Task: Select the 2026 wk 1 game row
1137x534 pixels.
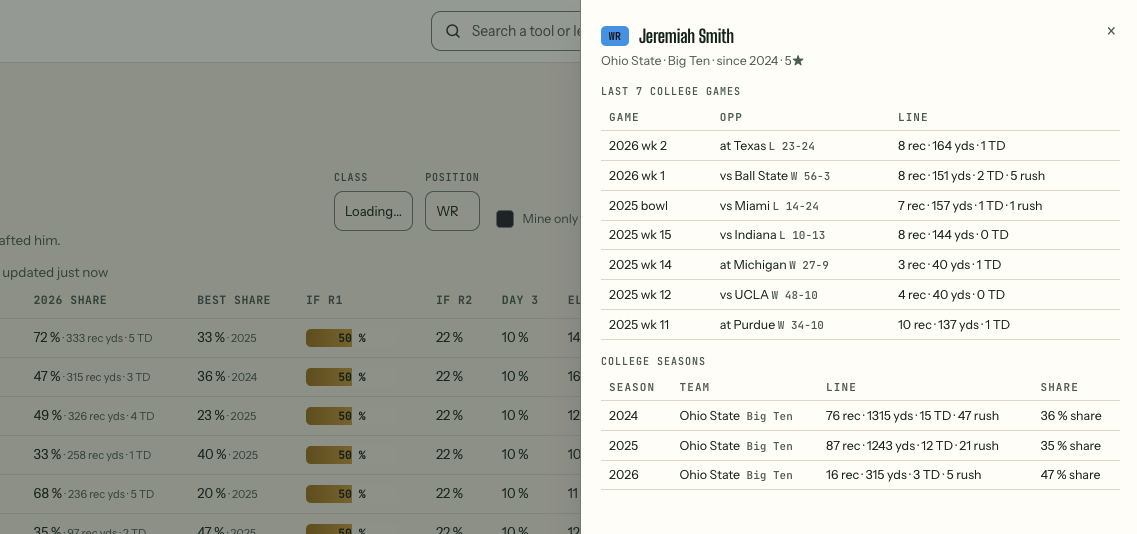Action: click(860, 176)
